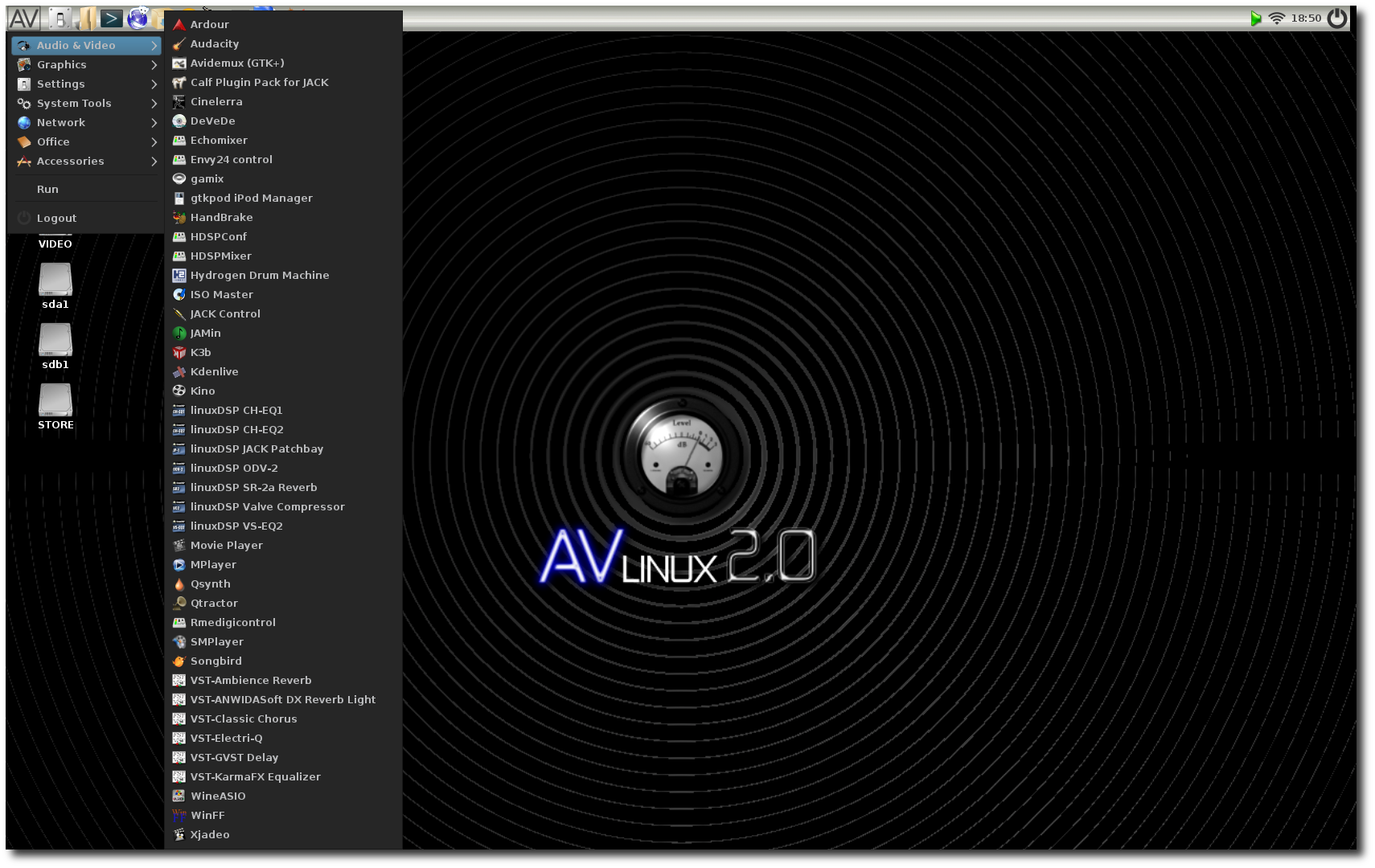
Task: Click the 18:50 clock in the panel
Action: (1306, 18)
